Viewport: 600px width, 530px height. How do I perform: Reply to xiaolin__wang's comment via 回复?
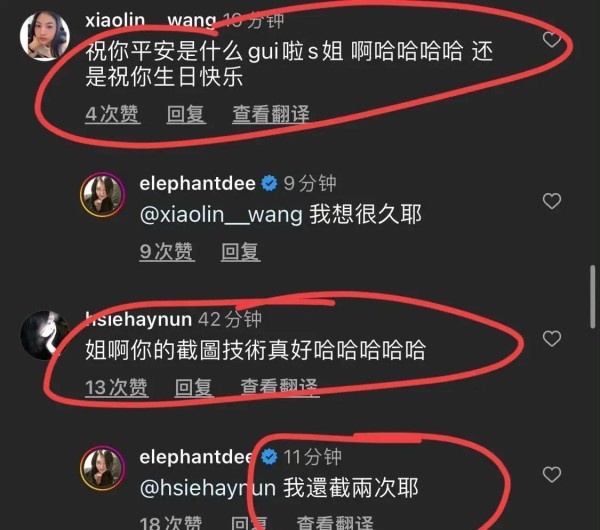186,114
